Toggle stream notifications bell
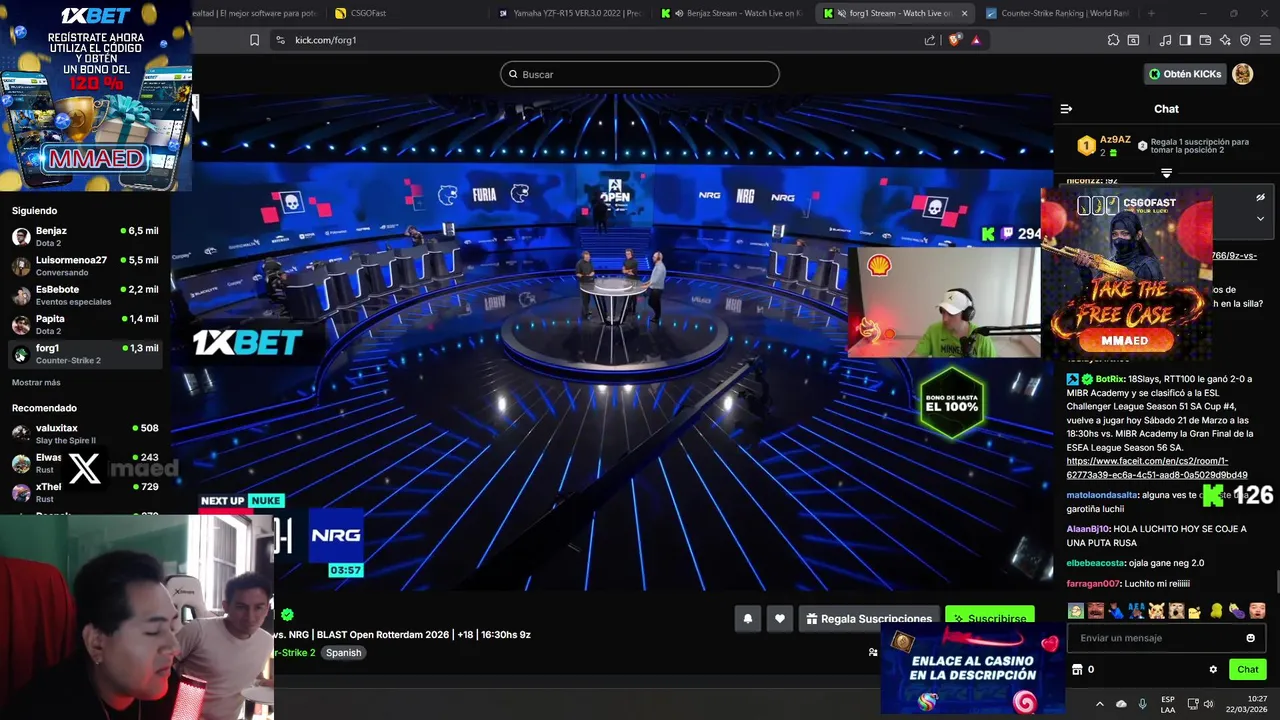 tap(747, 619)
